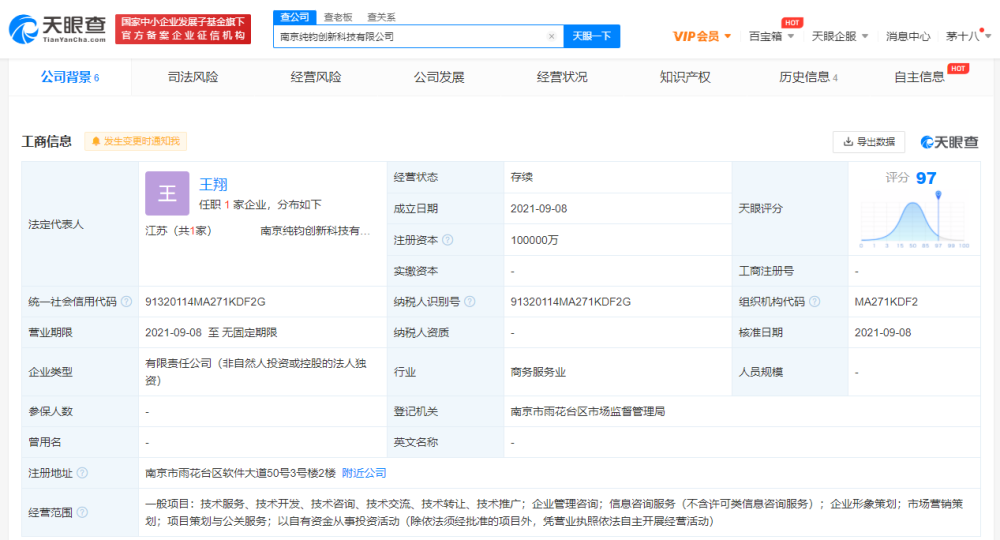Click the 天眼一下 search button

pos(592,36)
